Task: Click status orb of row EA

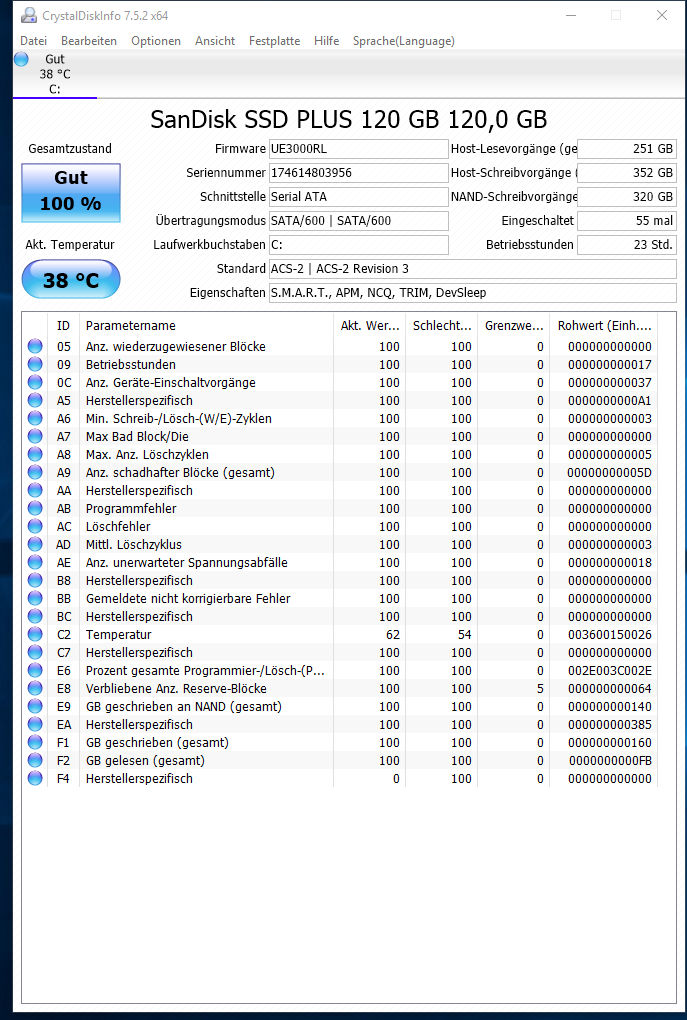Action: point(34,725)
